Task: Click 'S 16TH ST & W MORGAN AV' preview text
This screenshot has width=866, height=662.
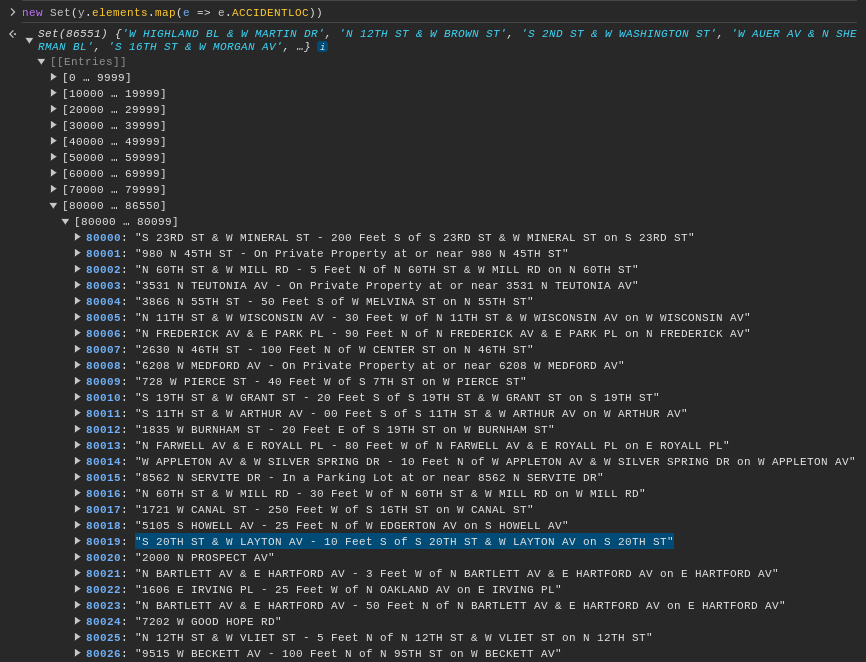Action: (196, 47)
